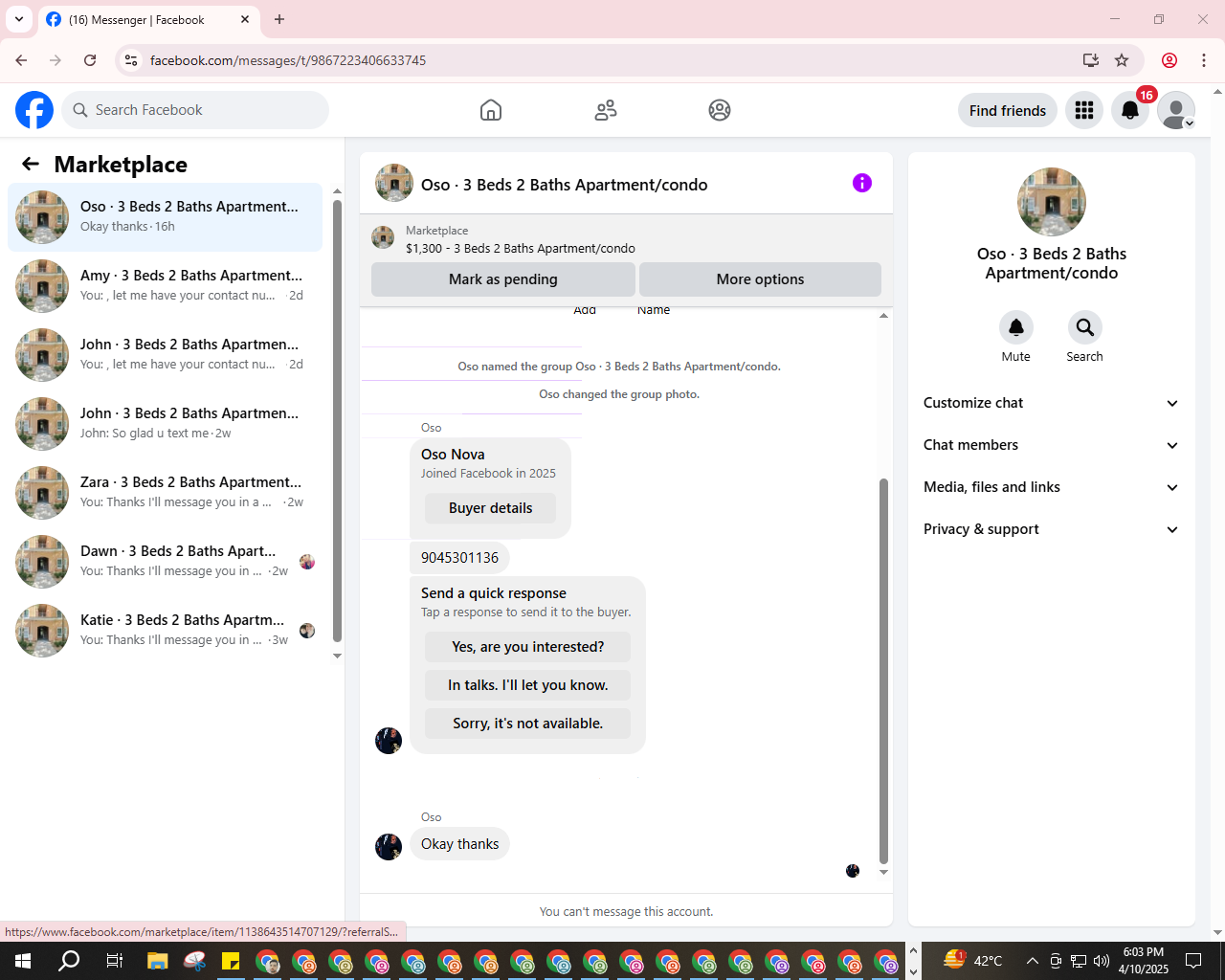Image resolution: width=1225 pixels, height=980 pixels.
Task: Open Windows taskbar search
Action: pyautogui.click(x=69, y=961)
